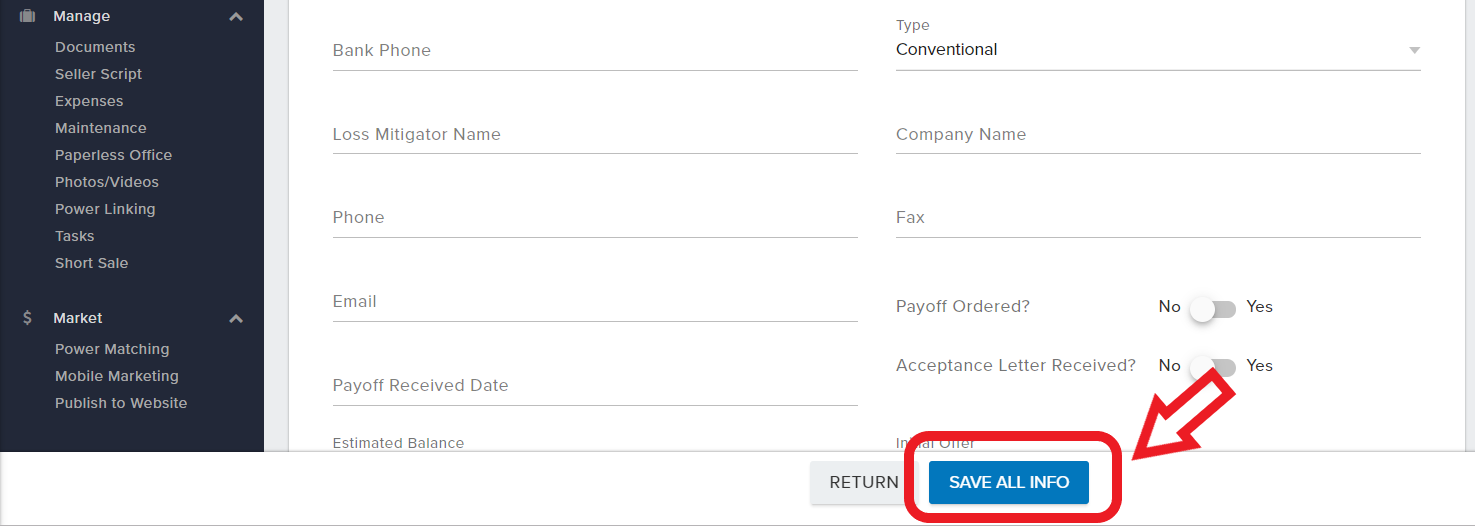Focus the Bank Phone field
Screen dimensions: 1475x527
point(595,51)
